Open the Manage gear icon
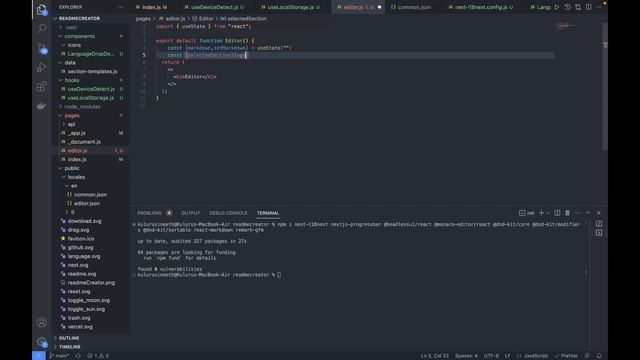Viewport: 640px width, 360px height. [42, 342]
